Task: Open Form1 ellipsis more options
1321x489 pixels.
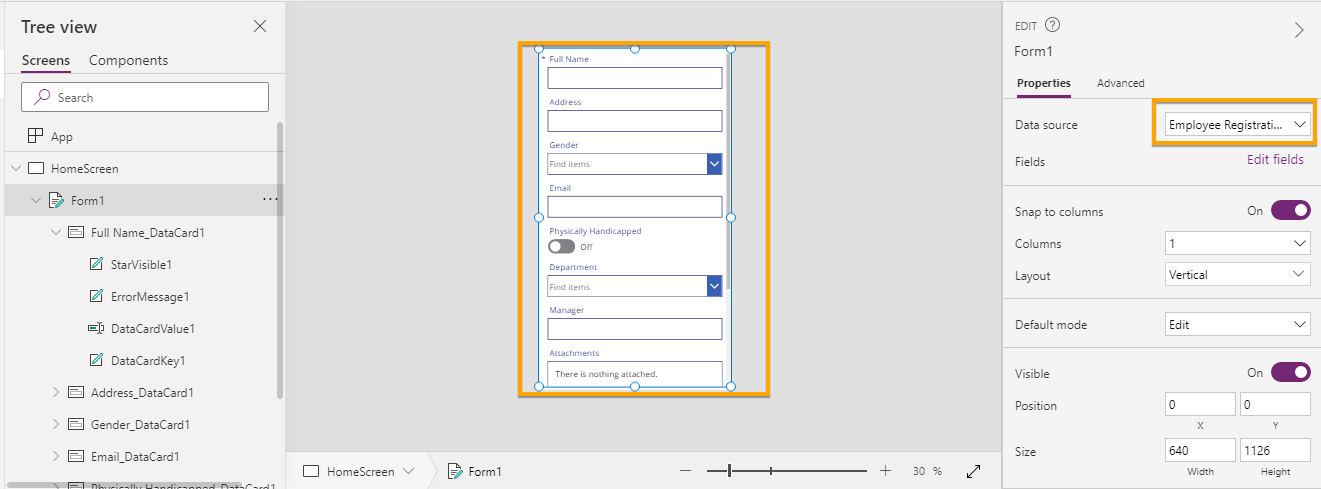Action: click(x=270, y=200)
